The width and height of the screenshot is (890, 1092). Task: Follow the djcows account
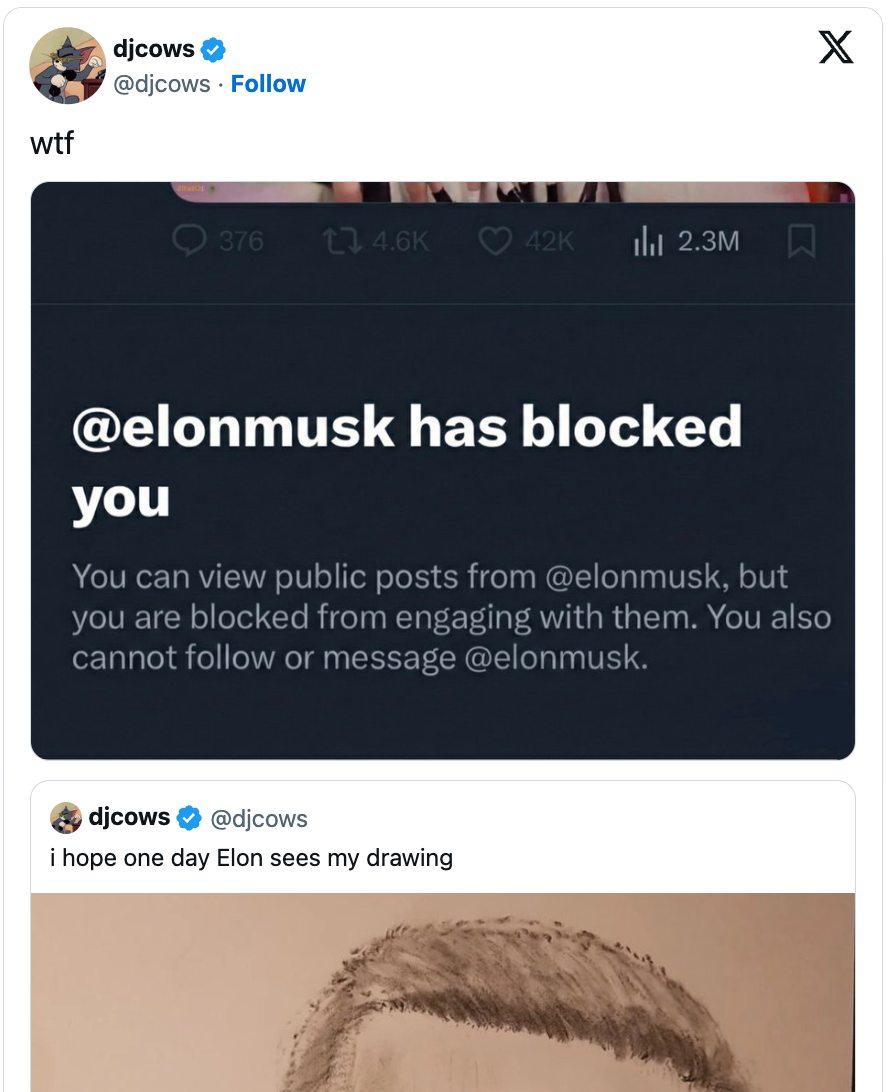click(268, 84)
